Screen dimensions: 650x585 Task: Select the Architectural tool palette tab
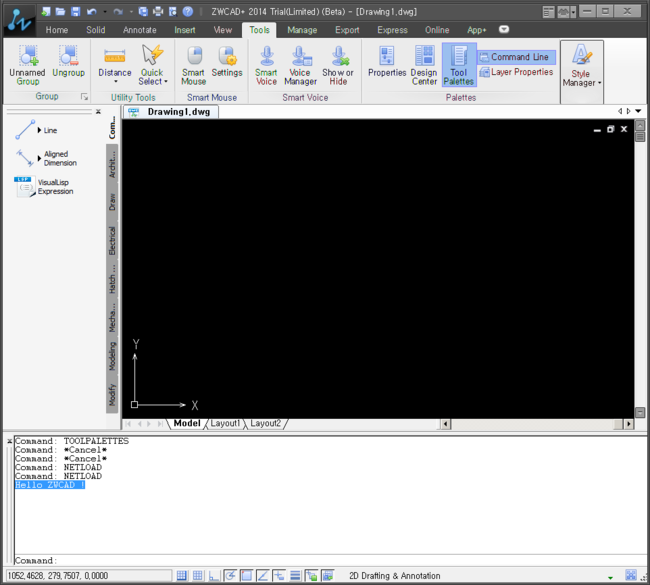(112, 163)
